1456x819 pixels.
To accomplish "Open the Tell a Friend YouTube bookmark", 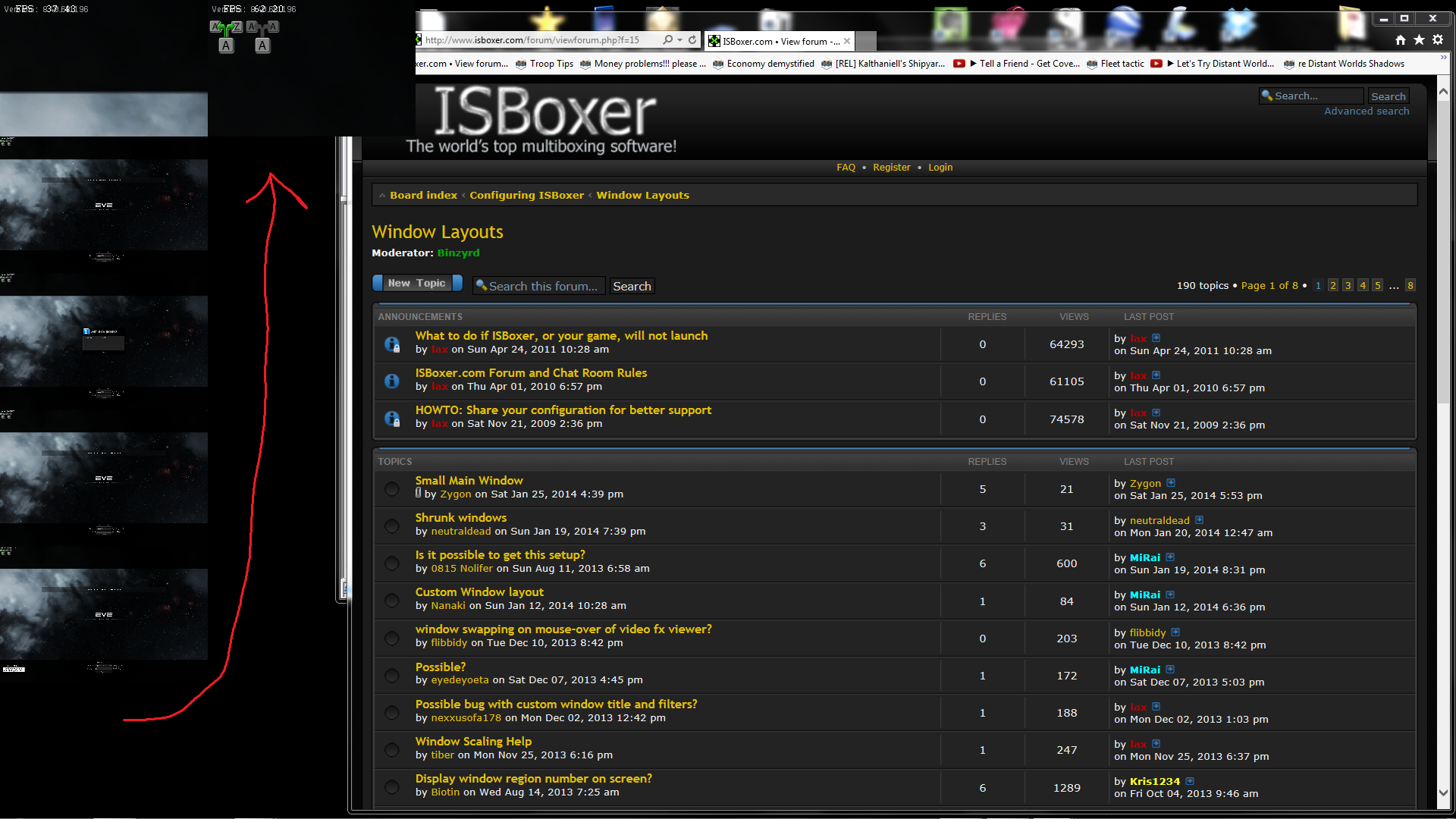I will [x=1017, y=64].
